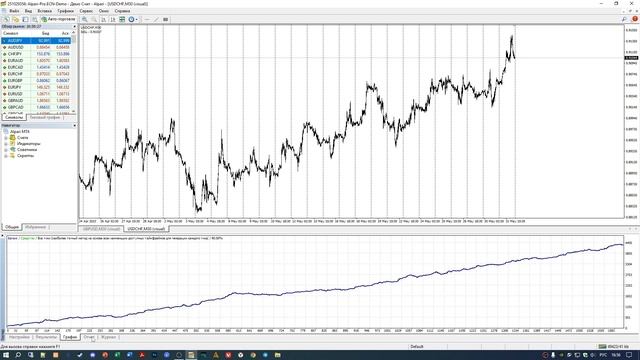640x360 pixels.
Task: Select GBPCAD symbol in Market Watch
Action: [x=16, y=107]
